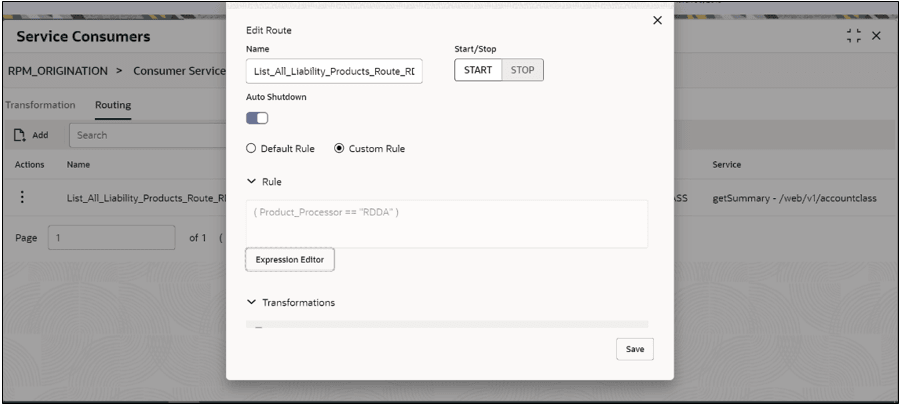Toggle the Auto Shutdown switch
Screen dimensions: 899x404
click(x=257, y=118)
